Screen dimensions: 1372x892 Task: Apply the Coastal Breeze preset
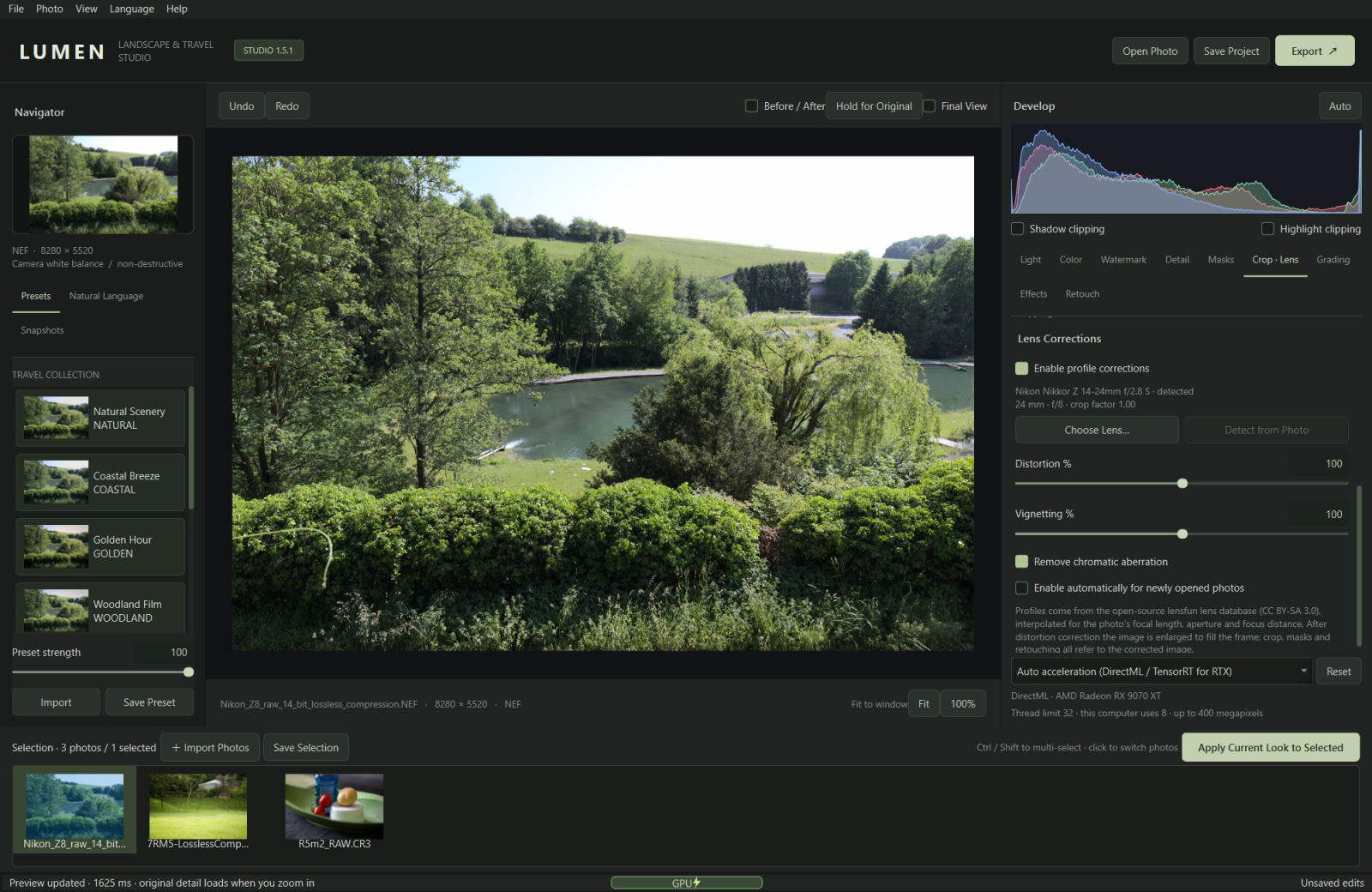coord(100,482)
